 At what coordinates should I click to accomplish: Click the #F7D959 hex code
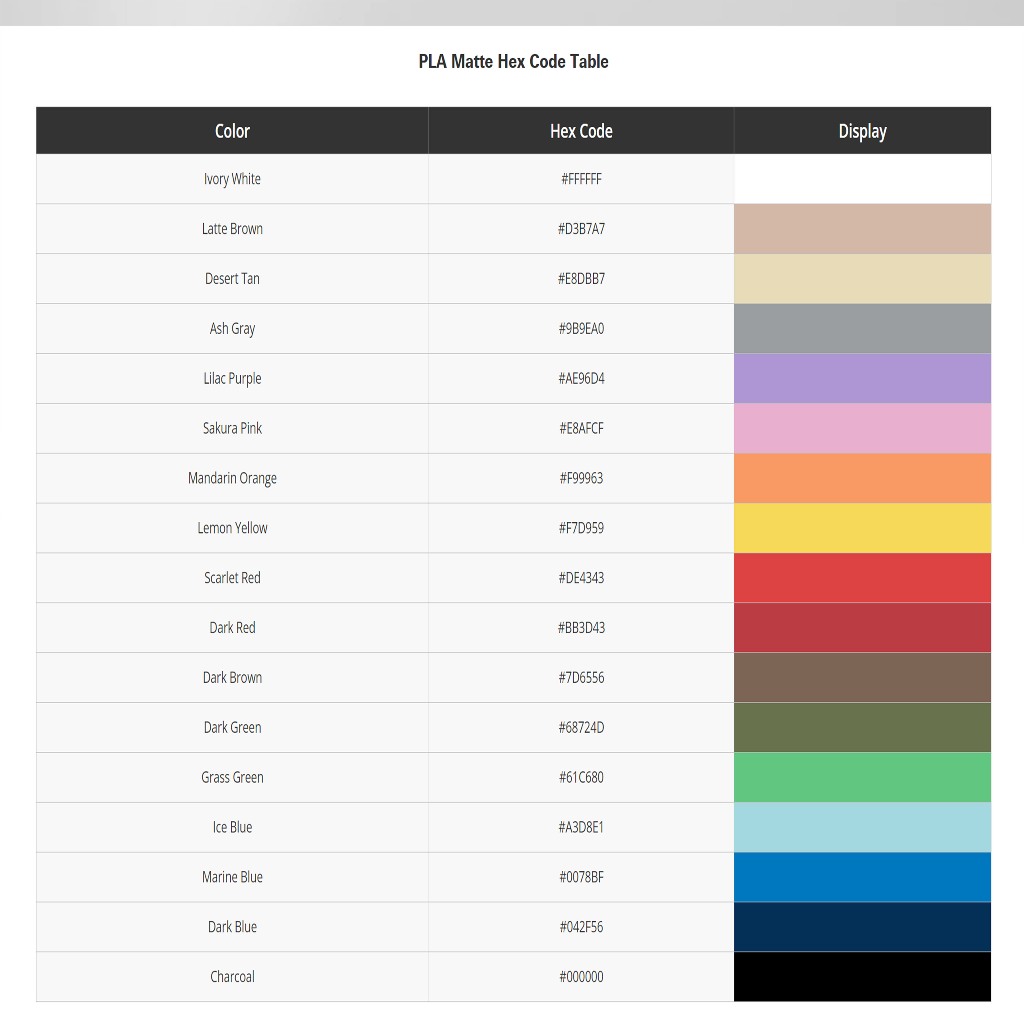[x=581, y=528]
